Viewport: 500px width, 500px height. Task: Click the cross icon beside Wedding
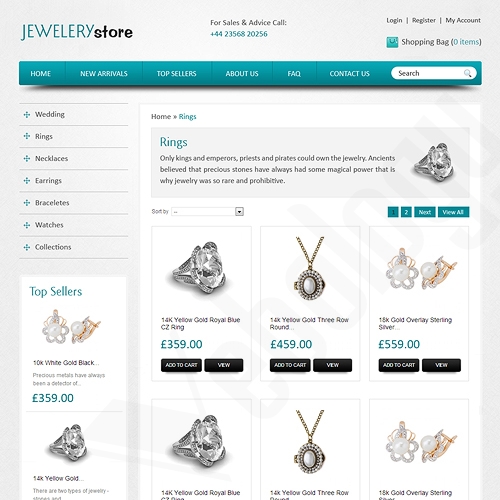tap(27, 115)
